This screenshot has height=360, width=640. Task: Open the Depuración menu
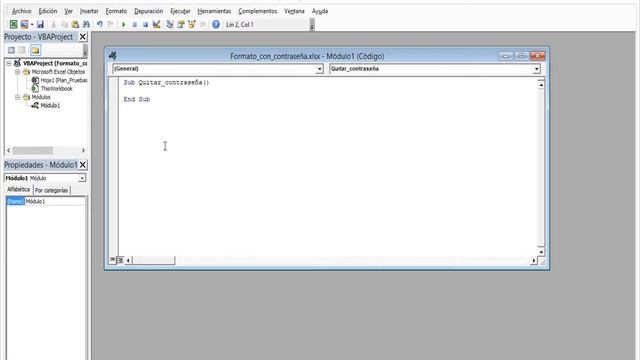149,11
